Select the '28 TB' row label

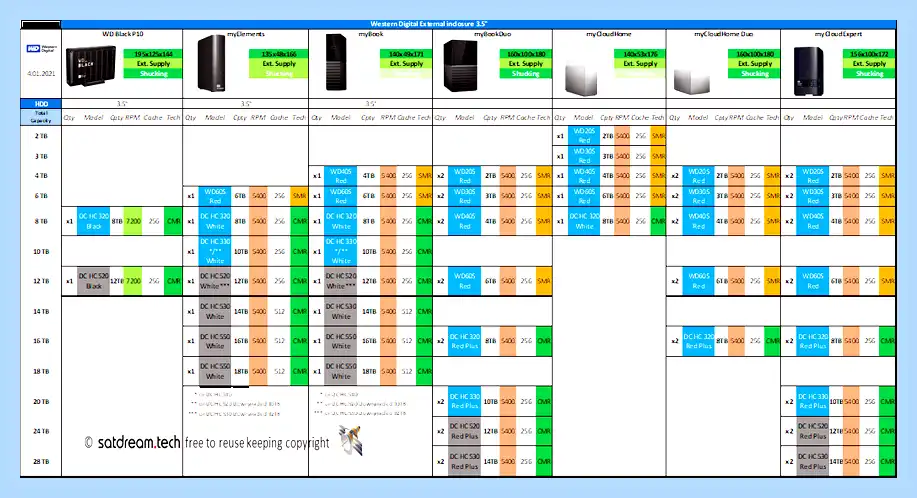[41, 461]
